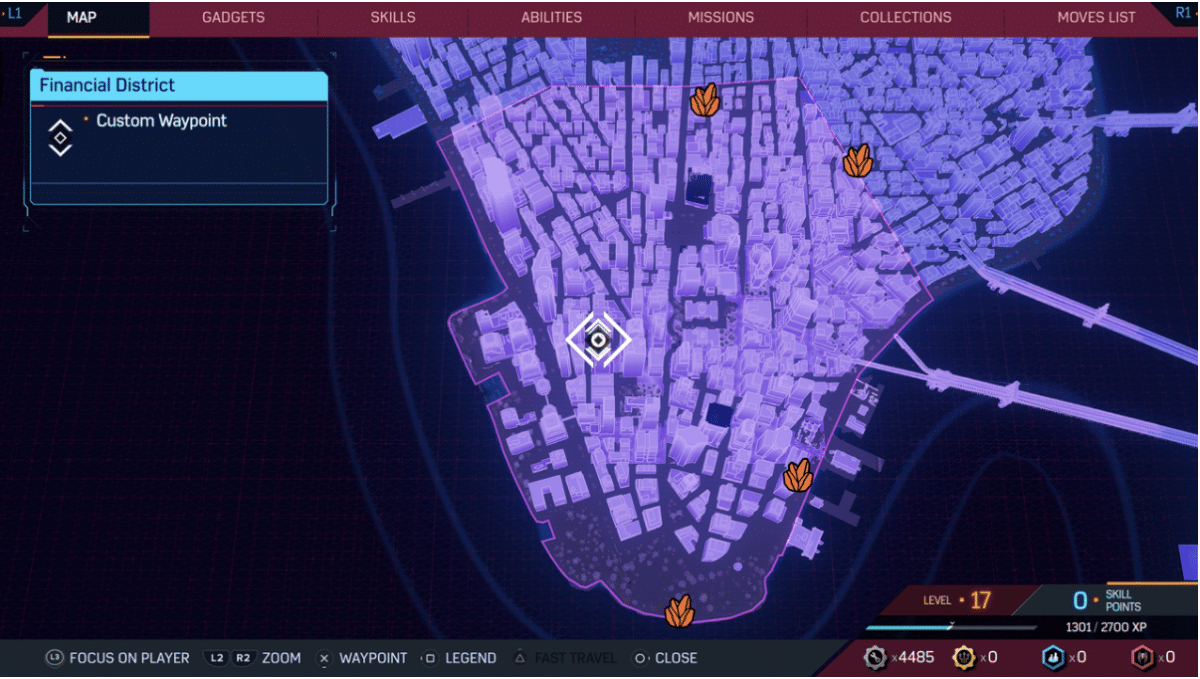Select the orange collectible icon on the northeast border

[x=857, y=161]
